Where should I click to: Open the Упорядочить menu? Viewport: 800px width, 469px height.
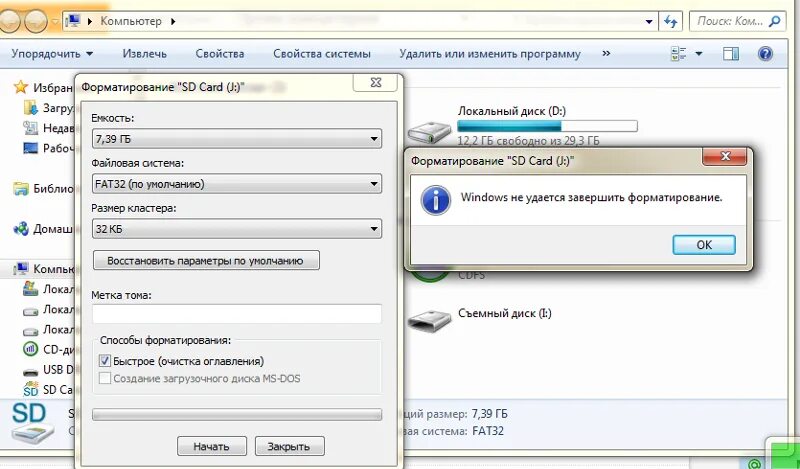tap(52, 54)
